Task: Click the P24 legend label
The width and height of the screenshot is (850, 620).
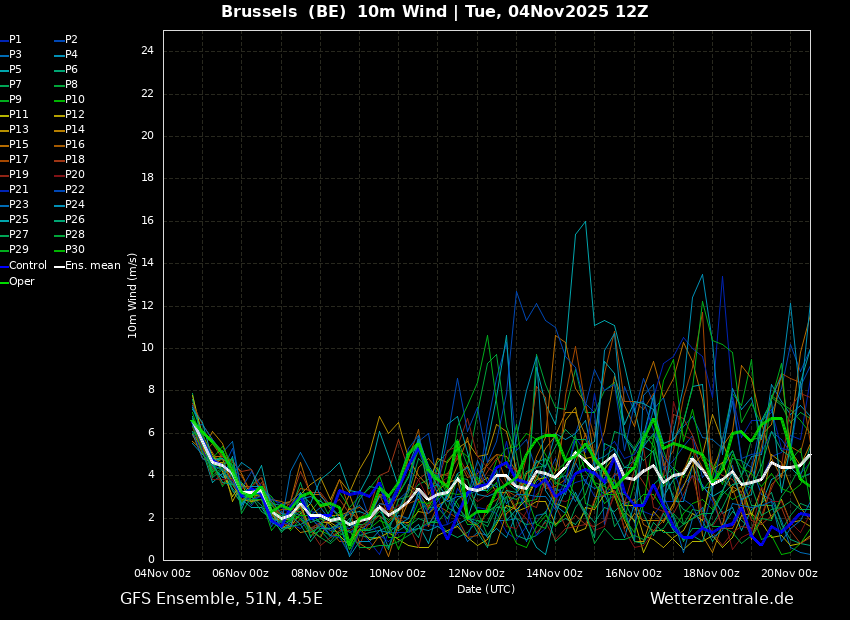Action: [75, 205]
